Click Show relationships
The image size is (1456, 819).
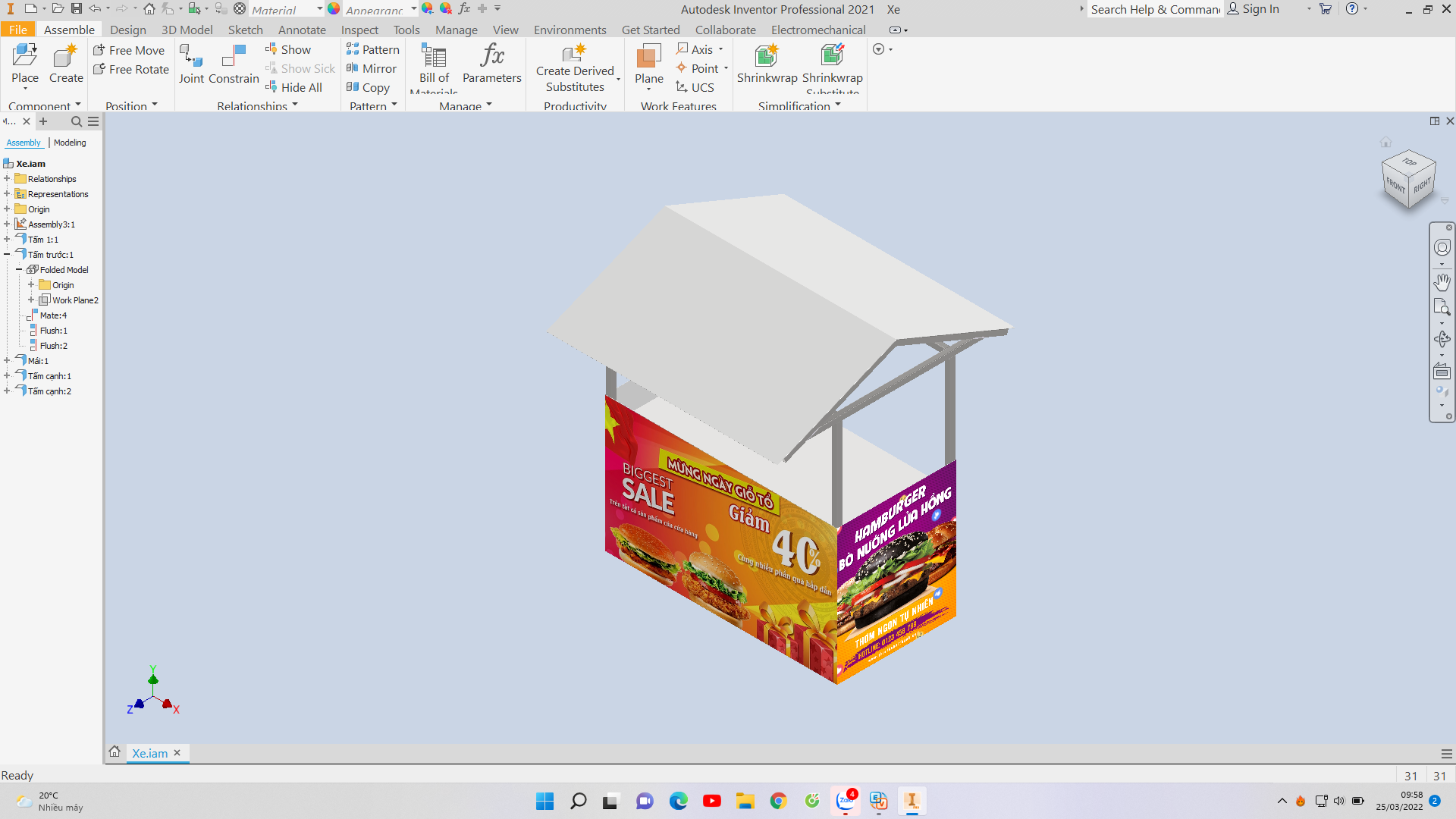(288, 50)
